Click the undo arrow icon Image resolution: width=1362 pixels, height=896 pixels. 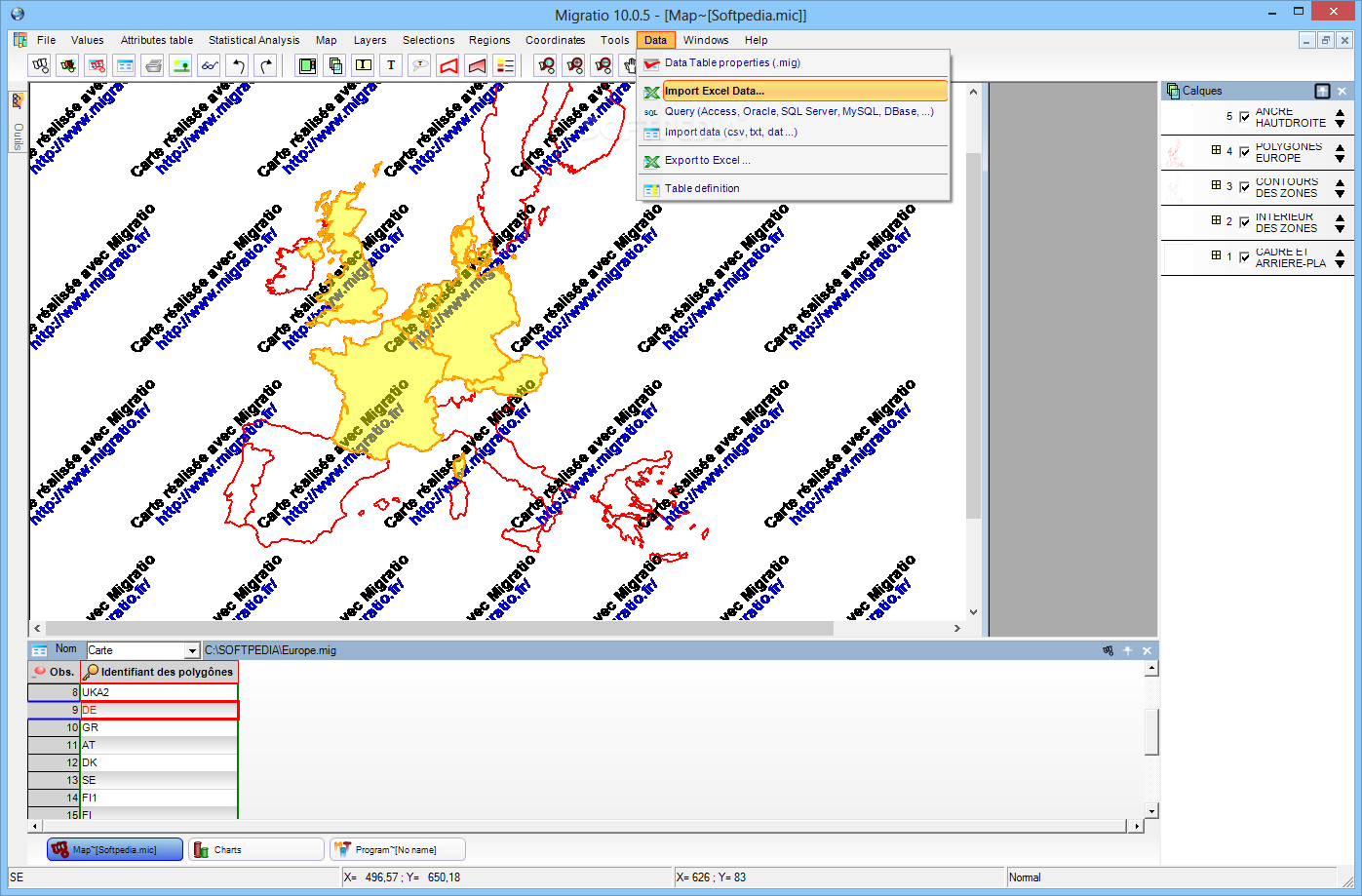pos(238,65)
